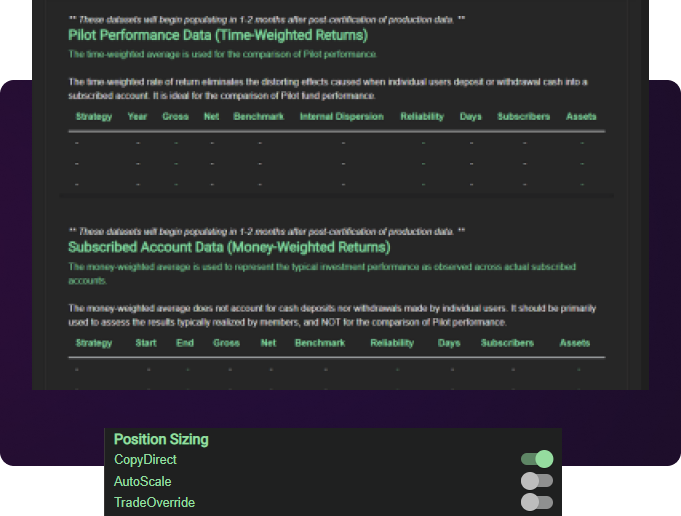Enable the CopyDirect position sizing toggle
Screen dimensions: 681x516
pos(537,459)
